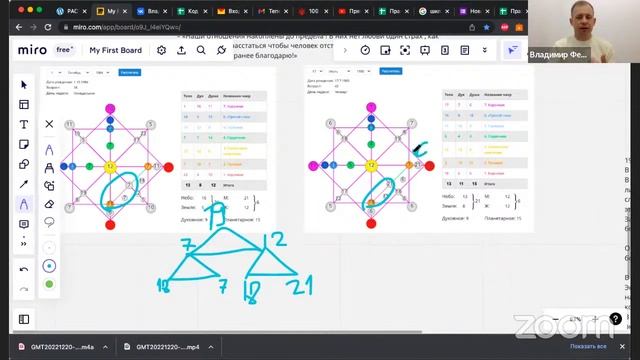
Task: Open the year dropdown on left chart
Action: point(102,73)
